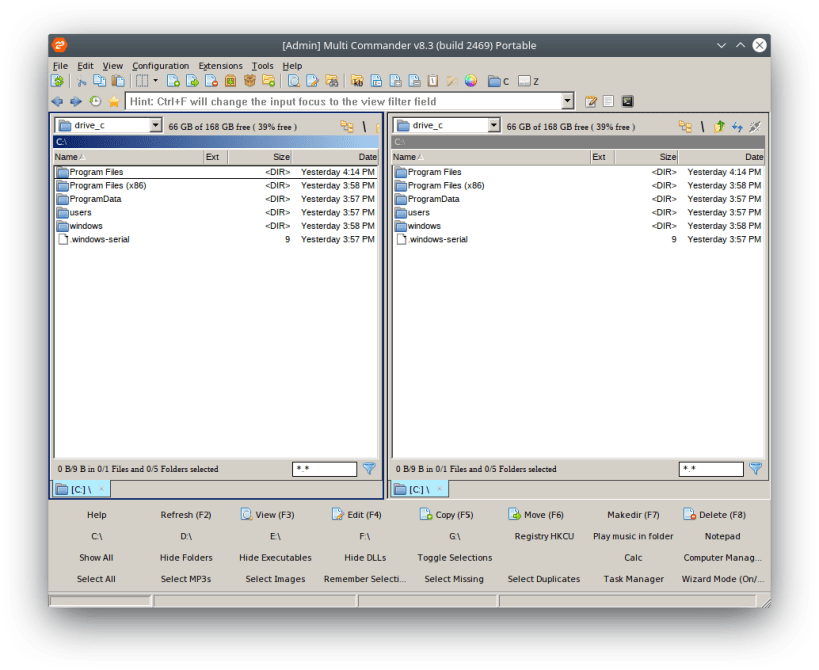
Task: Click the blank document icon beside notepad
Action: [x=609, y=101]
